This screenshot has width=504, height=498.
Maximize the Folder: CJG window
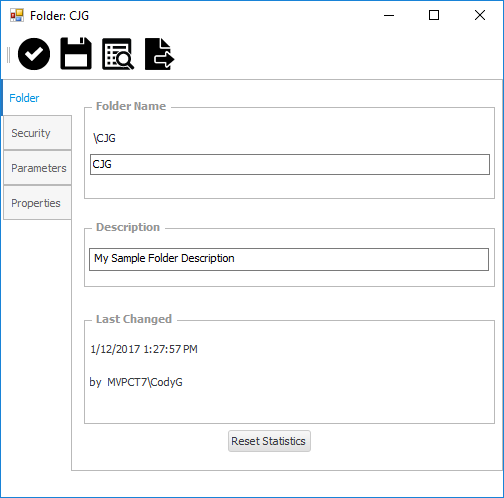click(434, 15)
